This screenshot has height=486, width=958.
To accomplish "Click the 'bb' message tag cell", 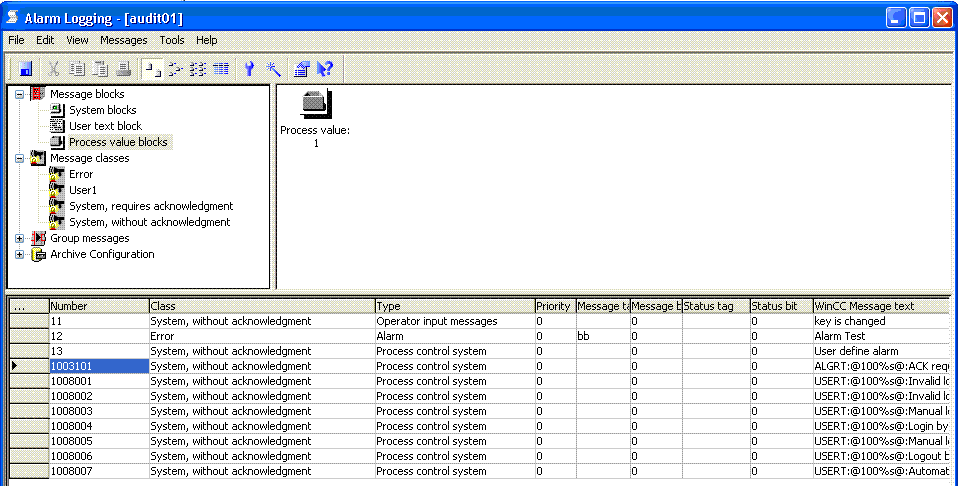I will point(603,336).
